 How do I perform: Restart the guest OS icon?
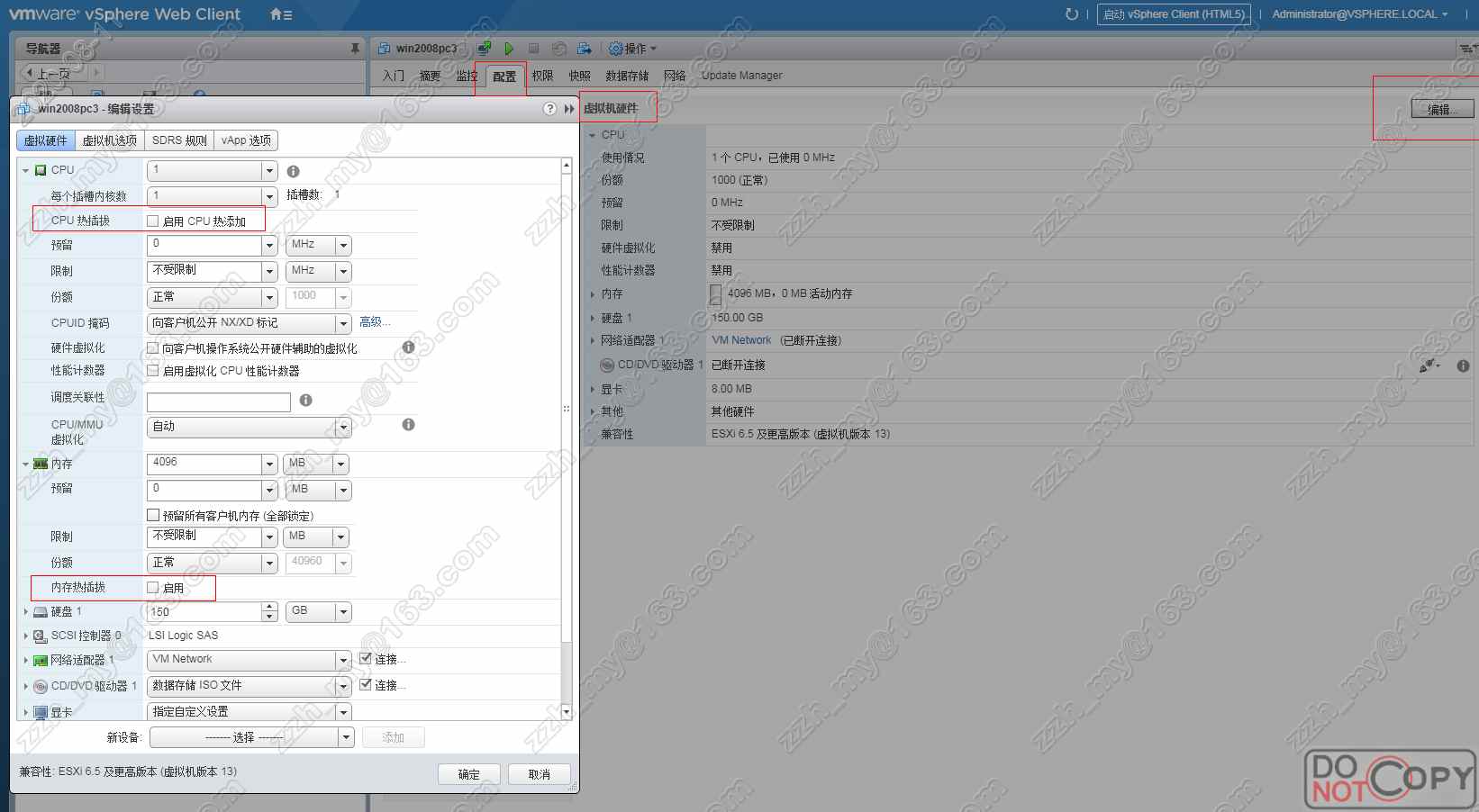[x=558, y=49]
